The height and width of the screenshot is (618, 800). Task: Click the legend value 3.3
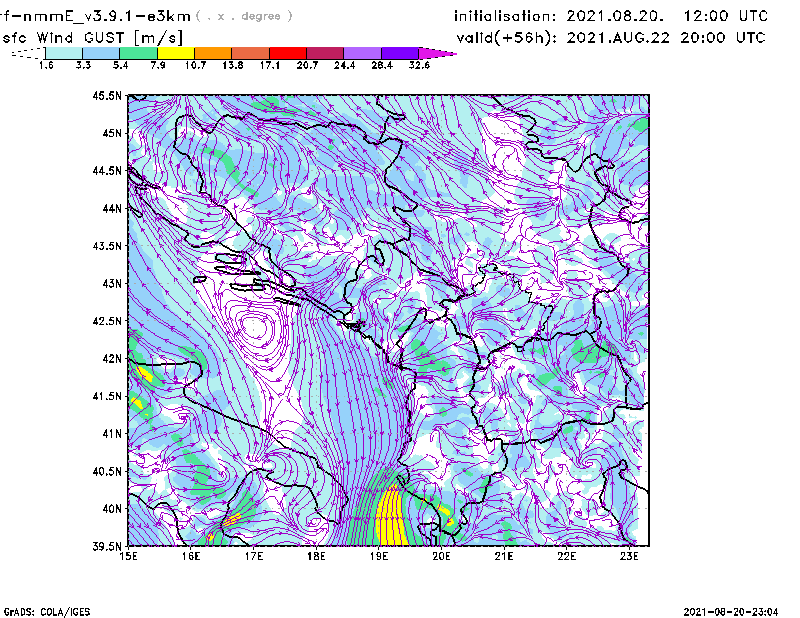(83, 65)
